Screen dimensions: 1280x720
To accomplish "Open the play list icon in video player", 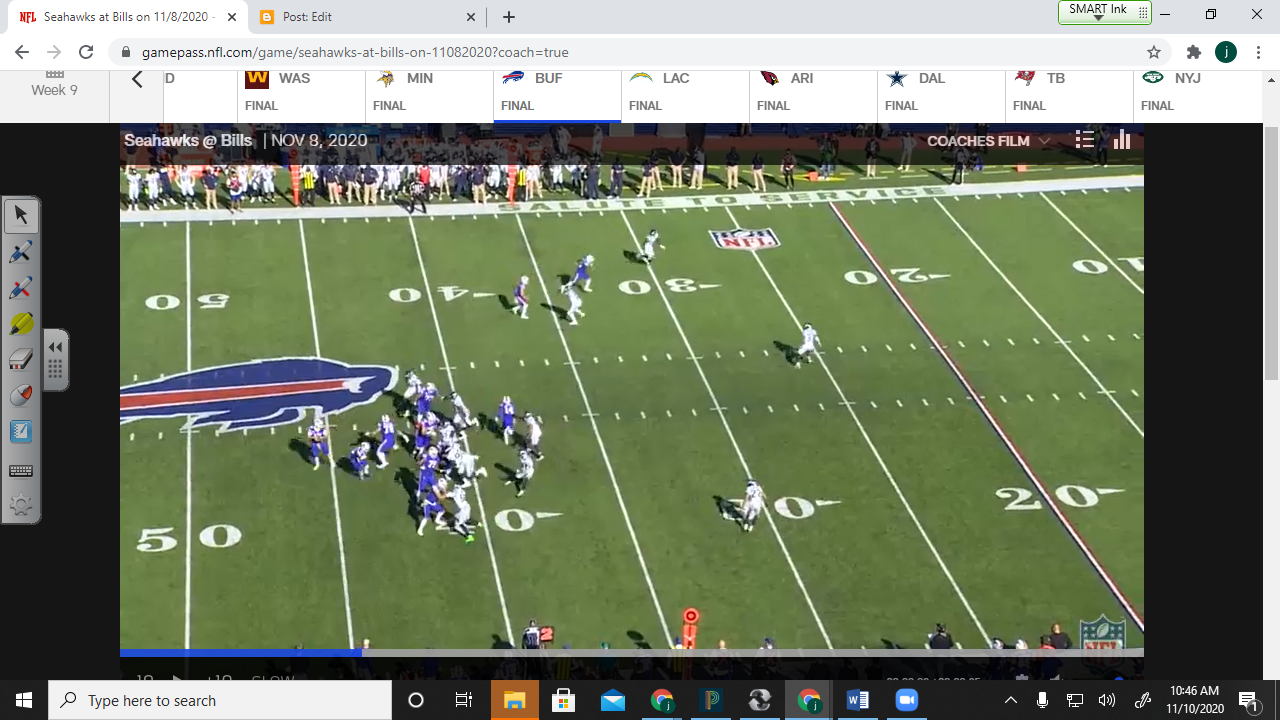I will coord(1084,140).
